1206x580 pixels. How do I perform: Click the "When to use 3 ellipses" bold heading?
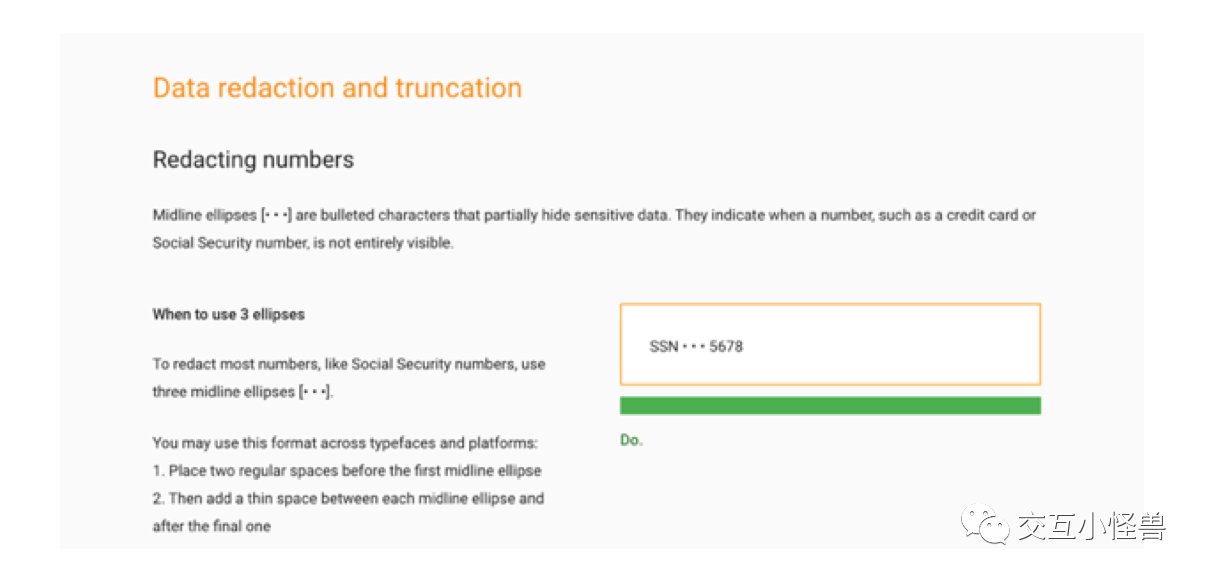[x=228, y=314]
